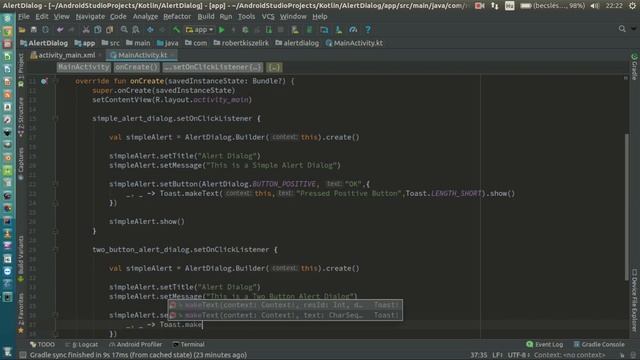The image size is (640, 360).
Task: Open the Android Profiler tool window
Action: (x=136, y=344)
